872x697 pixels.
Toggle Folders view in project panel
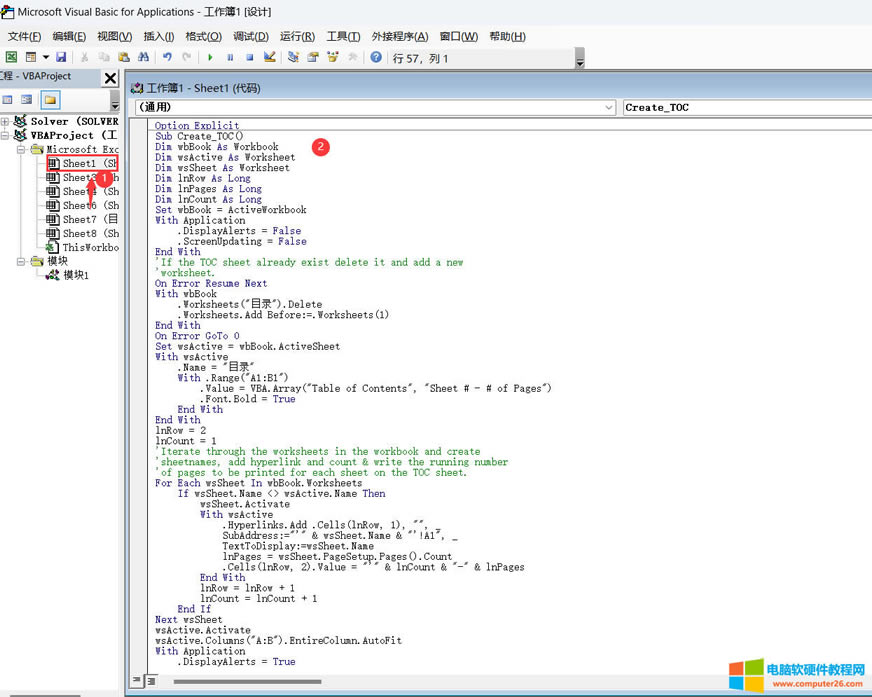[x=50, y=100]
